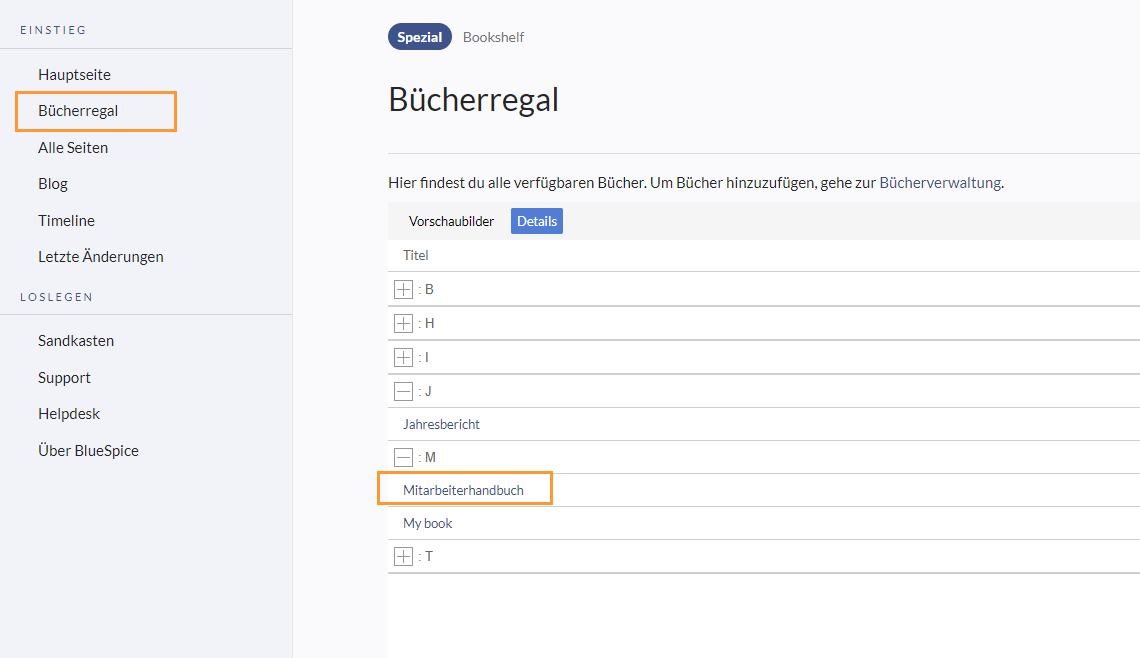
Task: Open the Sandkasten page
Action: tap(76, 341)
